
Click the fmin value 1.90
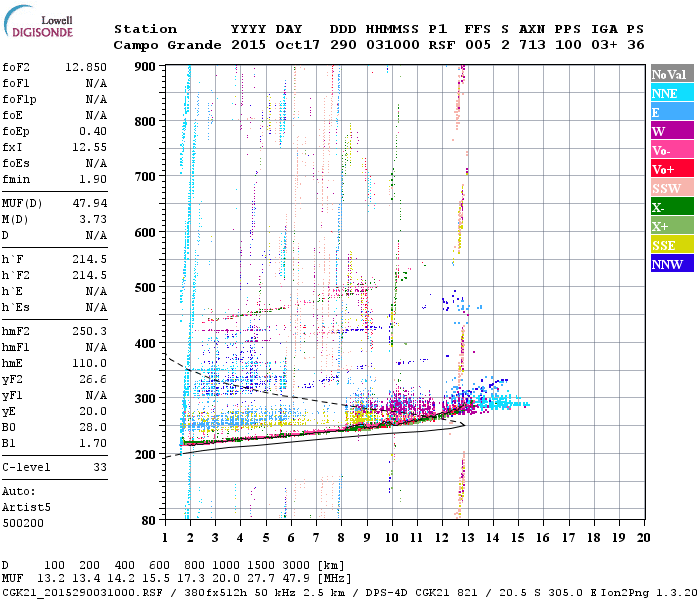point(93,179)
